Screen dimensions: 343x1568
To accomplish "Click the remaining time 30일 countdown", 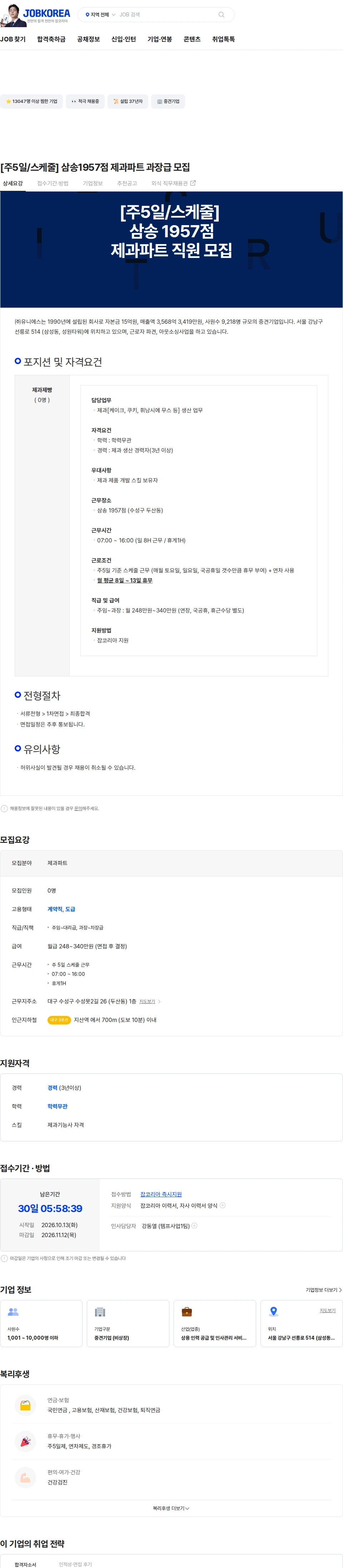I will (x=50, y=1209).
